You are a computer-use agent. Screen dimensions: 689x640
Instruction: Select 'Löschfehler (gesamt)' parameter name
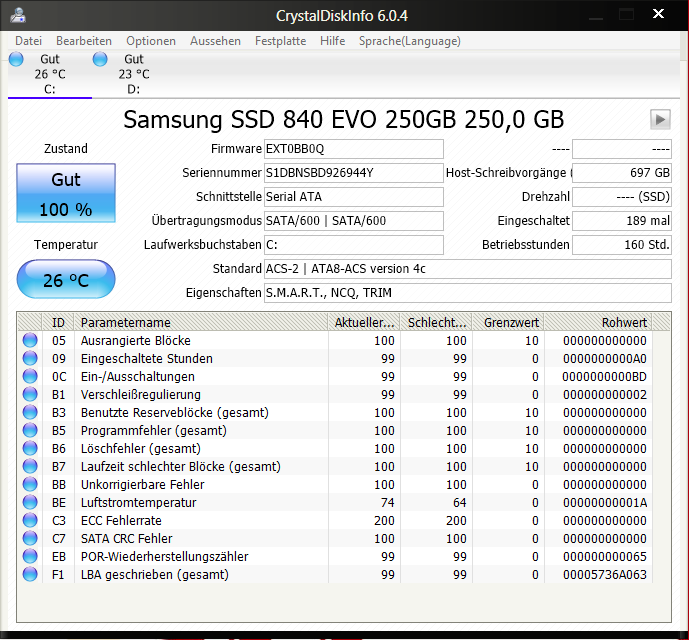click(141, 449)
